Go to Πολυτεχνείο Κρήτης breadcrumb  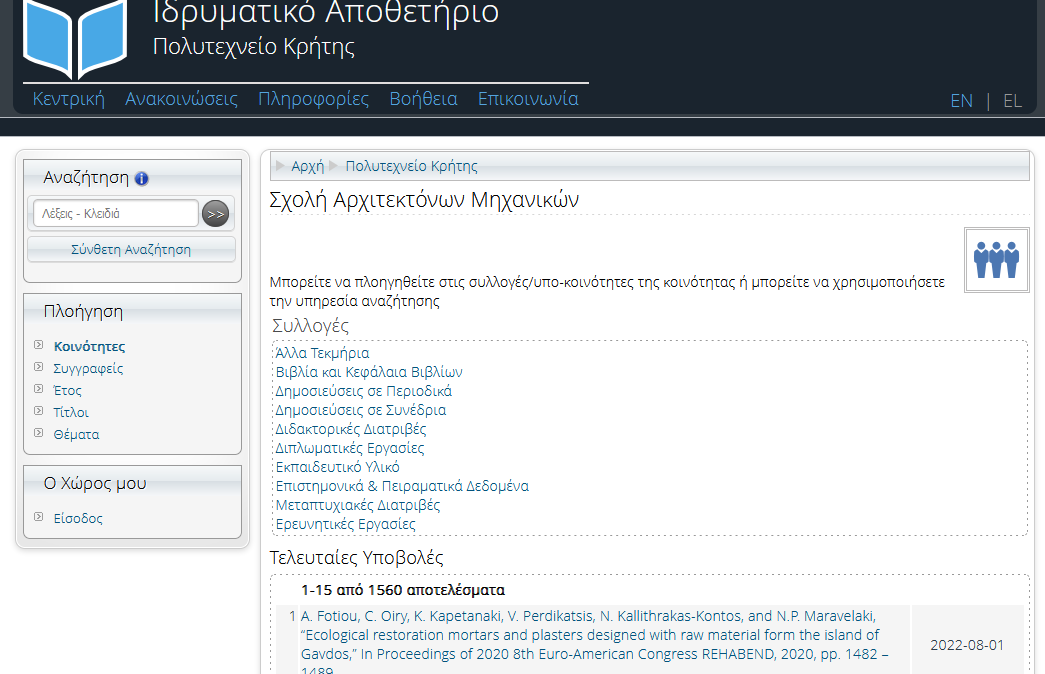(411, 166)
